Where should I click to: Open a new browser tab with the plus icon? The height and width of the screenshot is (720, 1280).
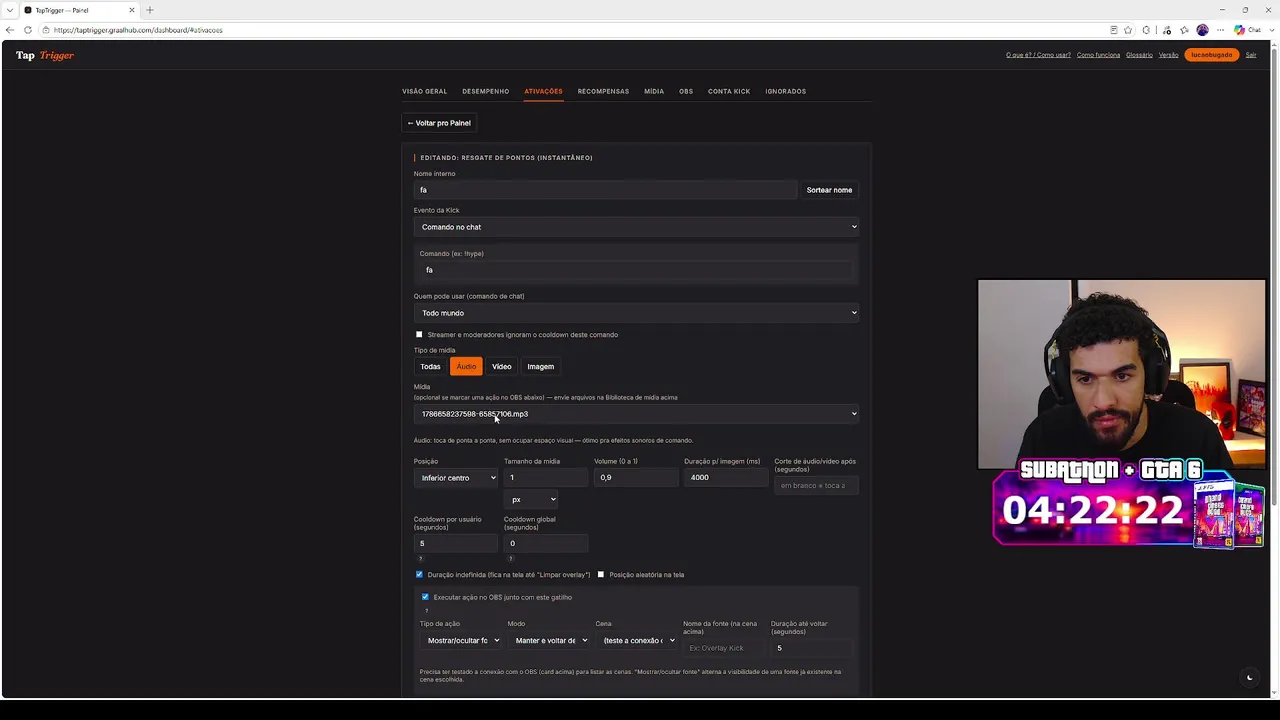(150, 10)
